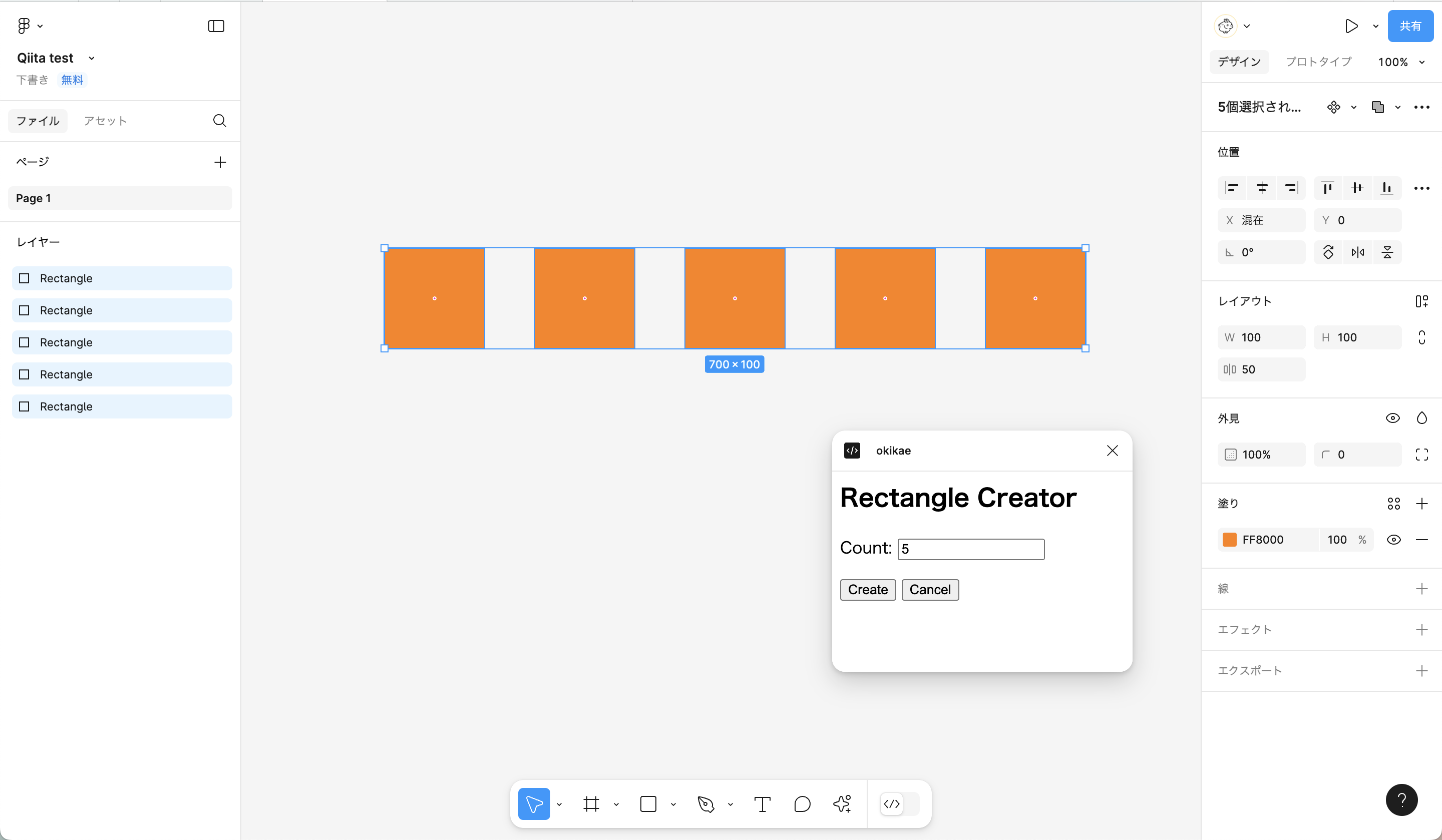Switch to the プロトタイプ tab
The image size is (1442, 840).
(1318, 62)
